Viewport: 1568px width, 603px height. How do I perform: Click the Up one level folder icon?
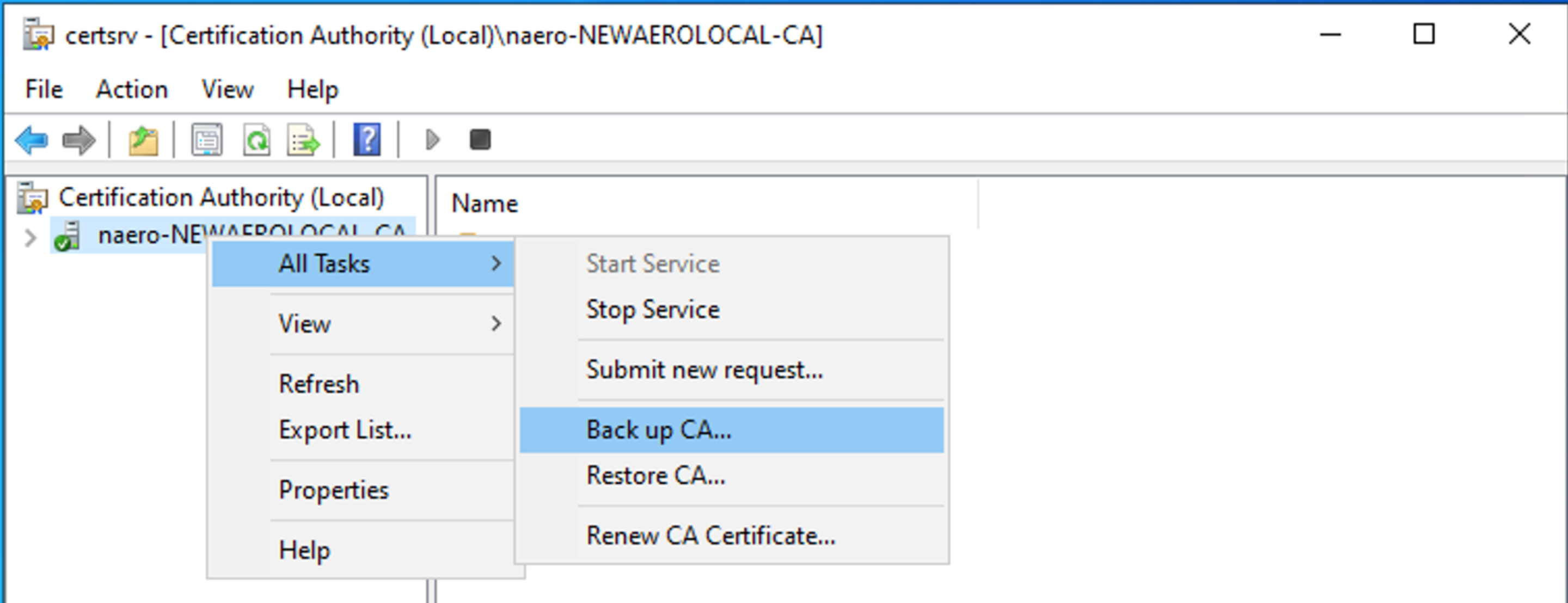pyautogui.click(x=143, y=140)
